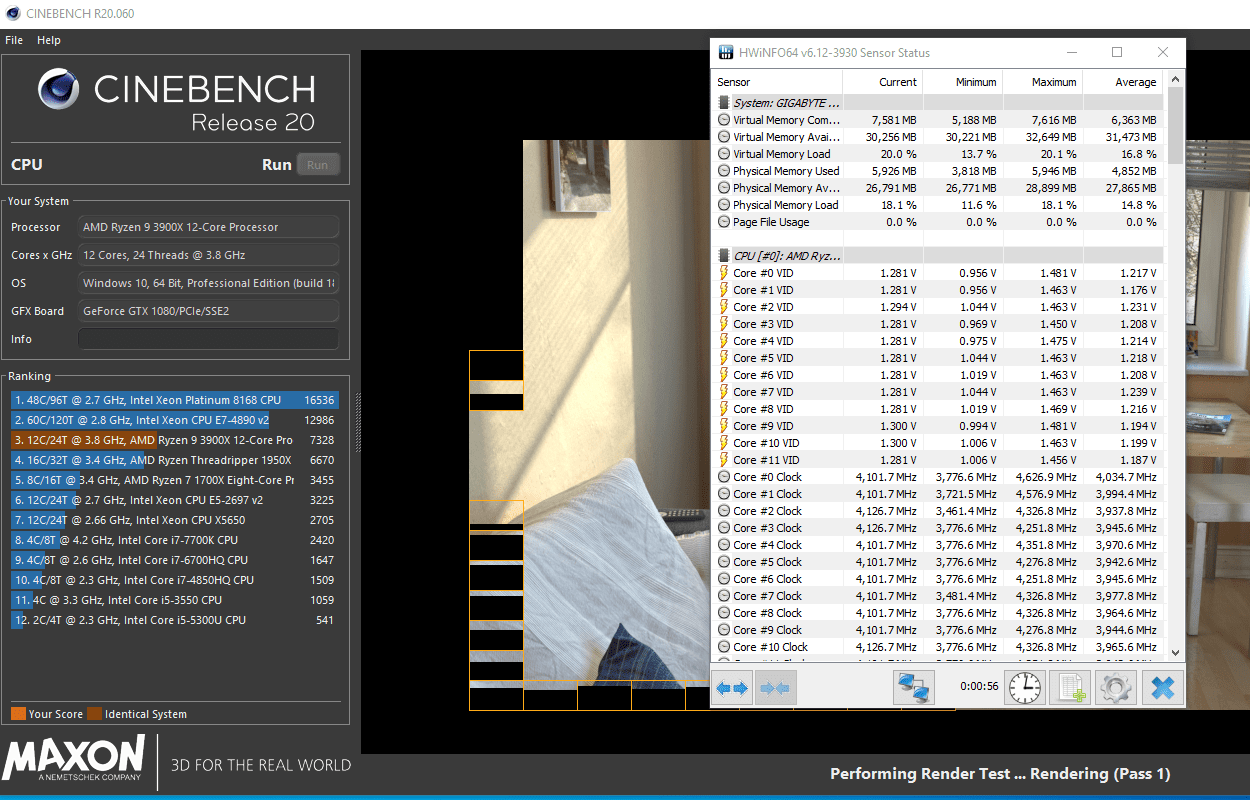This screenshot has height=800, width=1250.
Task: Maximize the HWiNFO64 sensor window
Action: pos(1117,52)
